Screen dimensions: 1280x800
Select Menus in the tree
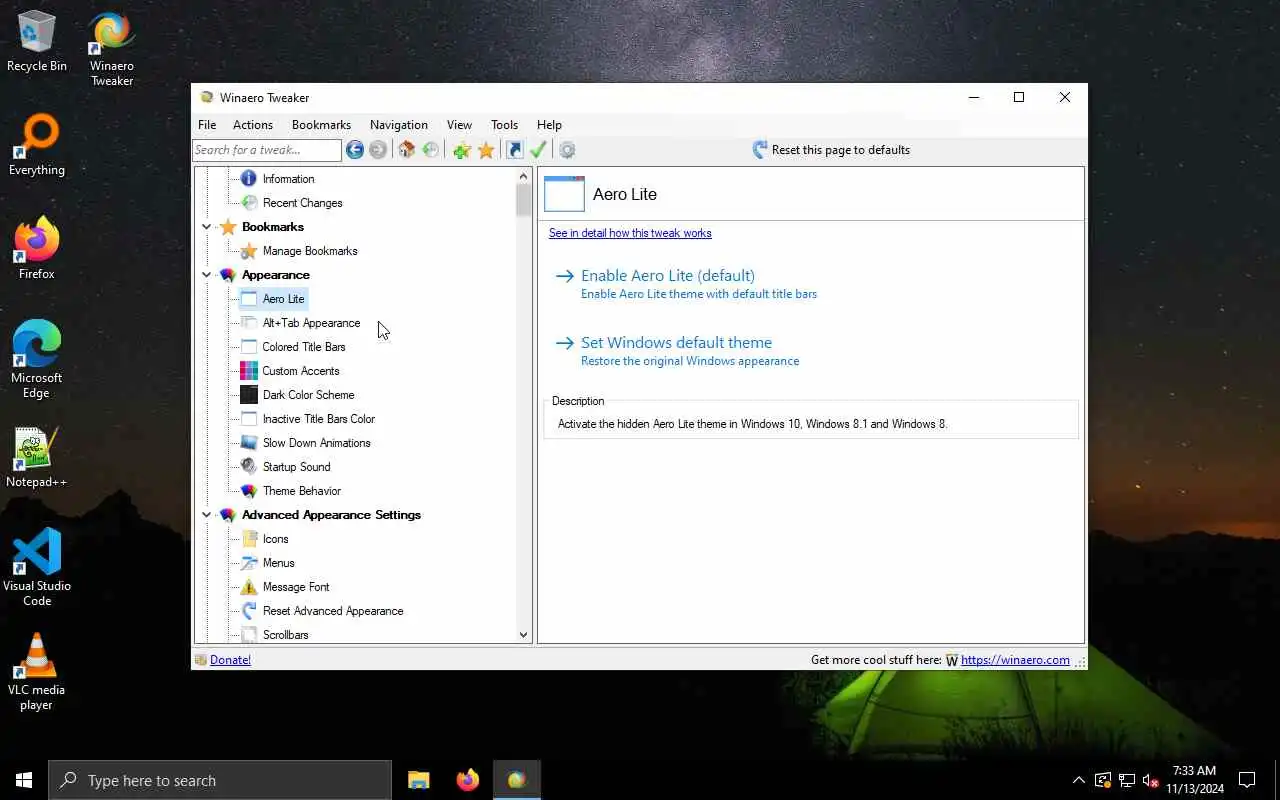tap(278, 563)
